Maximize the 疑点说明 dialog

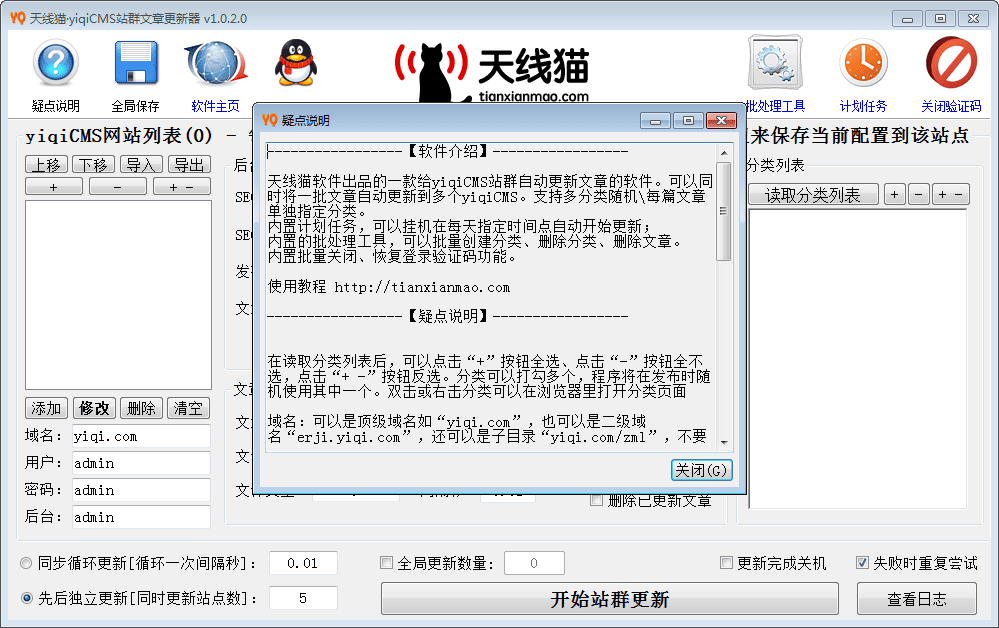688,120
